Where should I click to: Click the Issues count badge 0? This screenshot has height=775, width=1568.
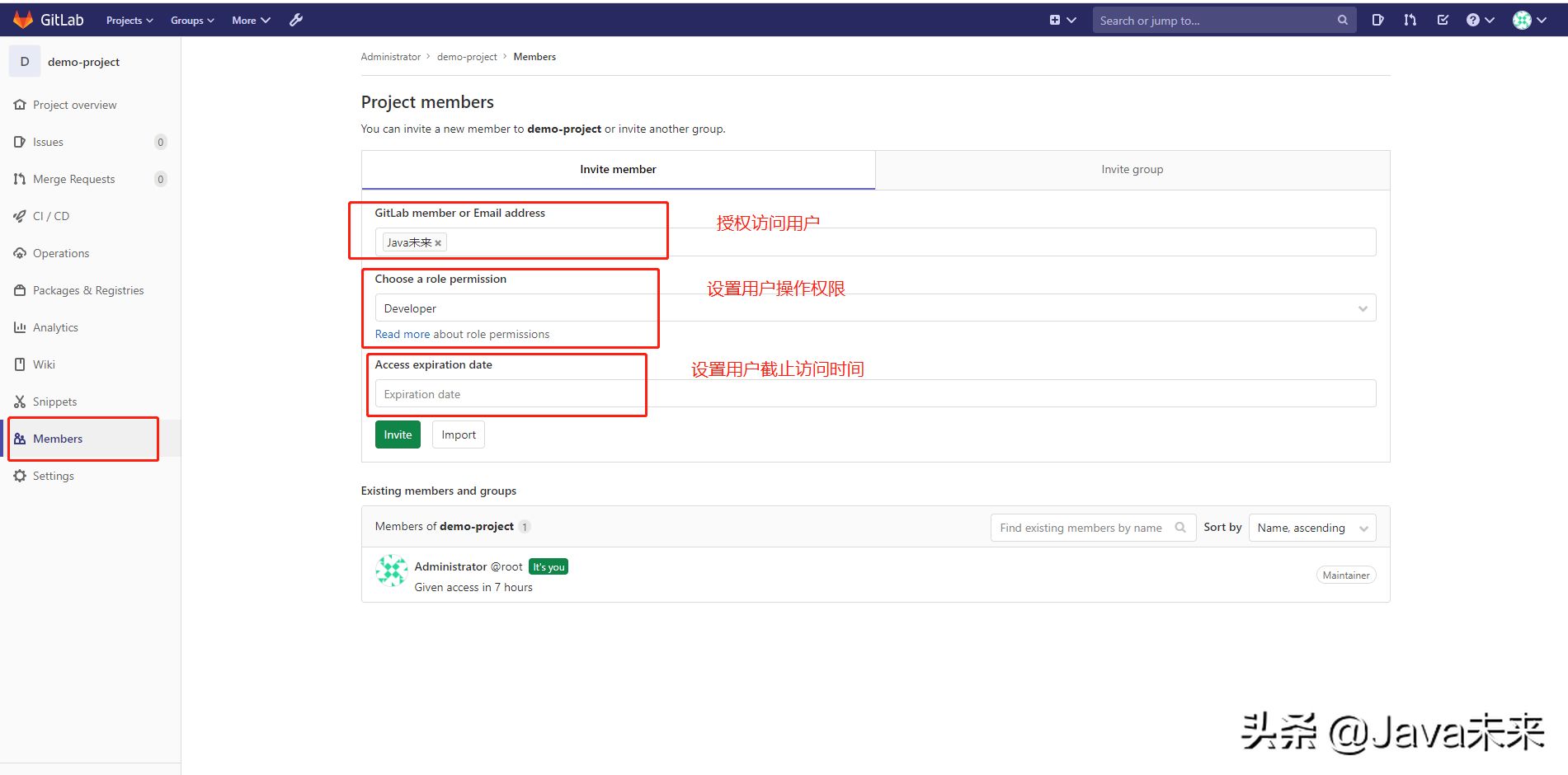coord(161,142)
